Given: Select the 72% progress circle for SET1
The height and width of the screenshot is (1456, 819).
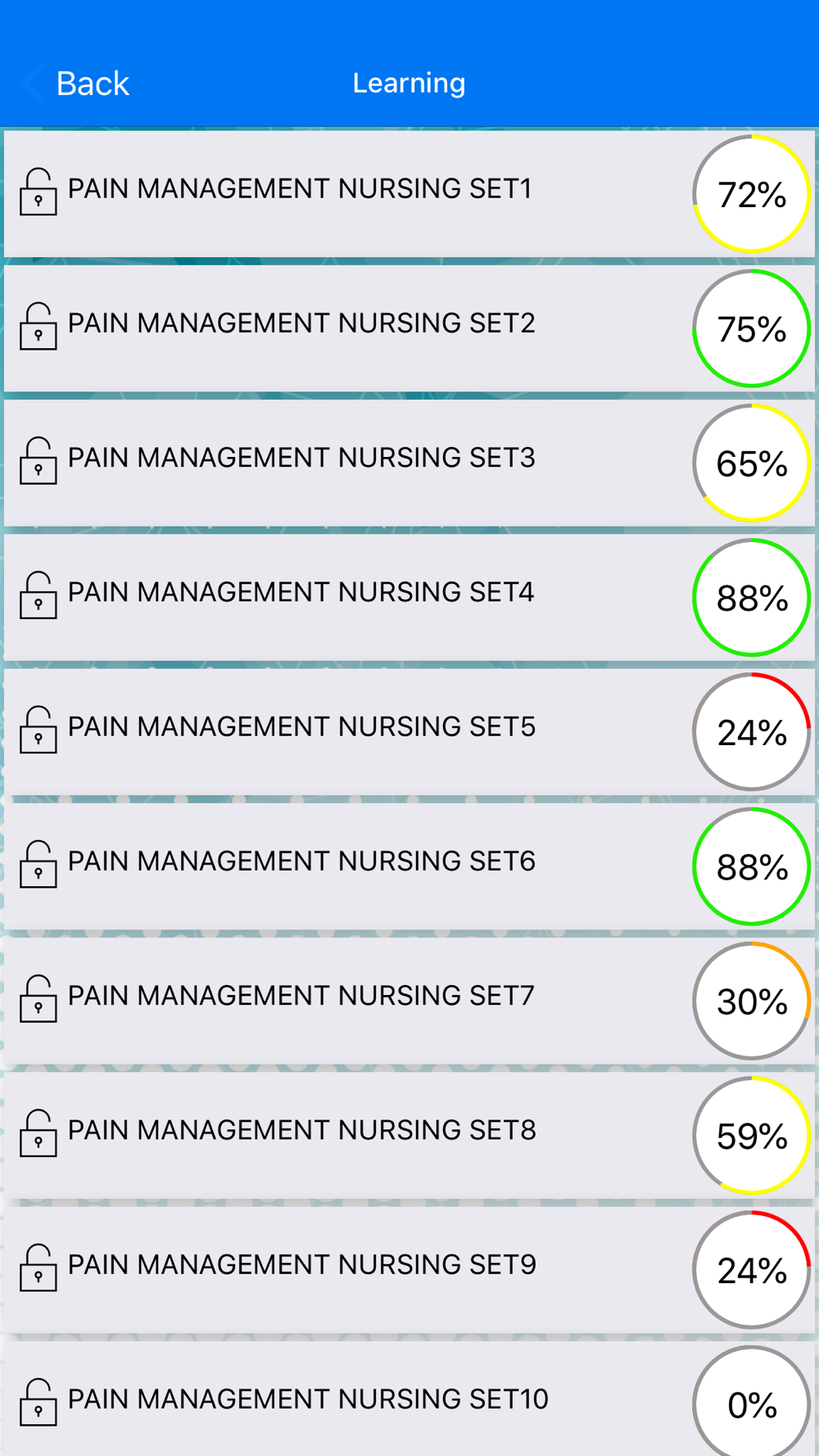Looking at the screenshot, I should pyautogui.click(x=752, y=194).
